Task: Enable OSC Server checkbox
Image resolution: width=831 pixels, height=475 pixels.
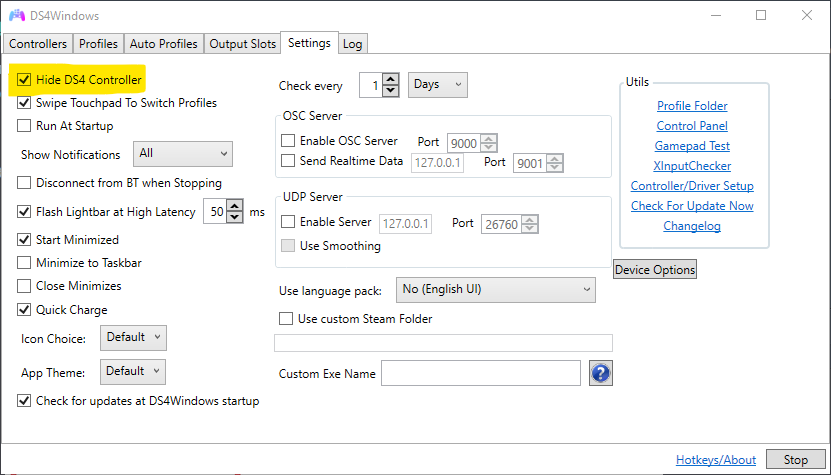Action: [288, 141]
